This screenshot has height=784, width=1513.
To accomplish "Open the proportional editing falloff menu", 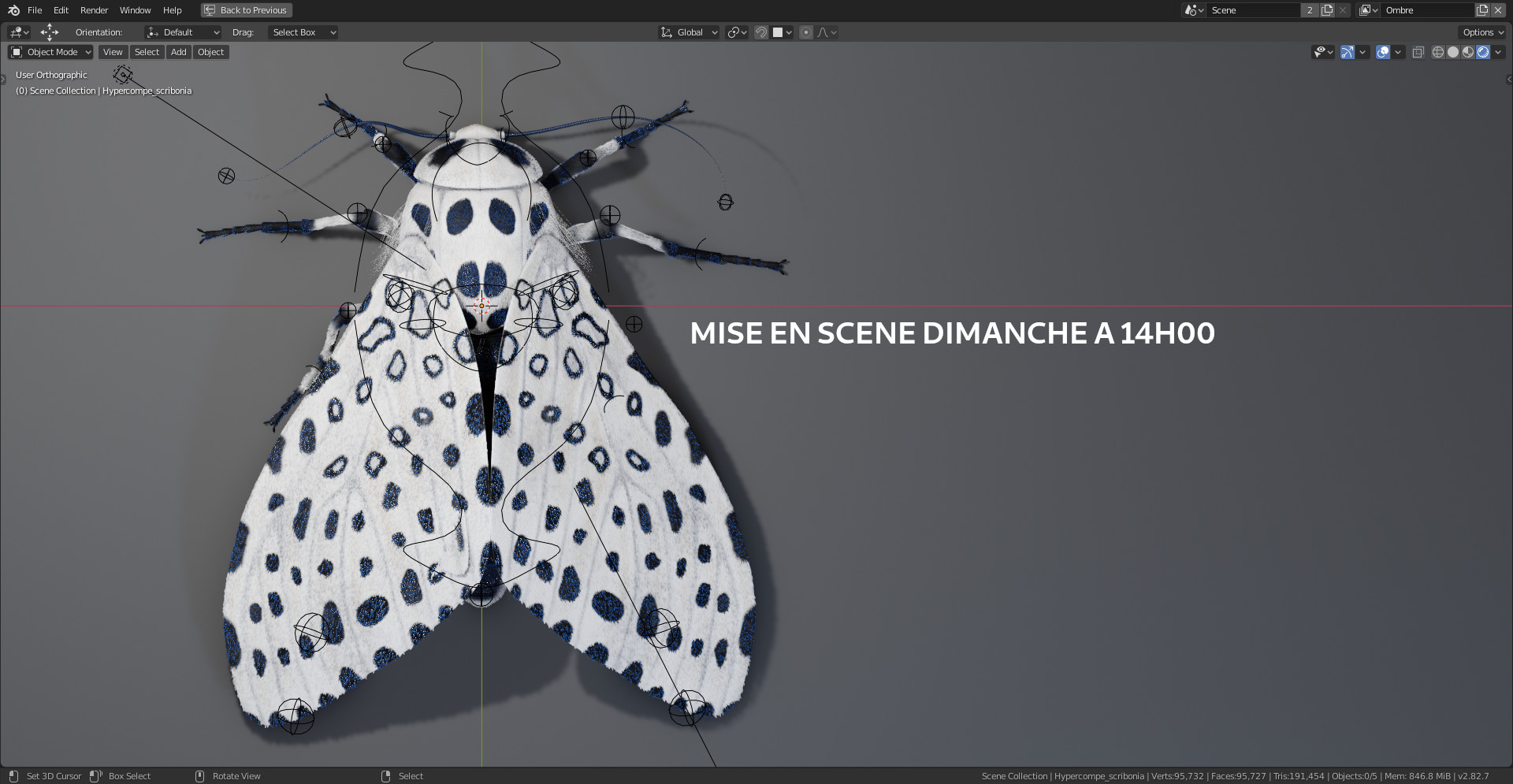I will tap(827, 32).
